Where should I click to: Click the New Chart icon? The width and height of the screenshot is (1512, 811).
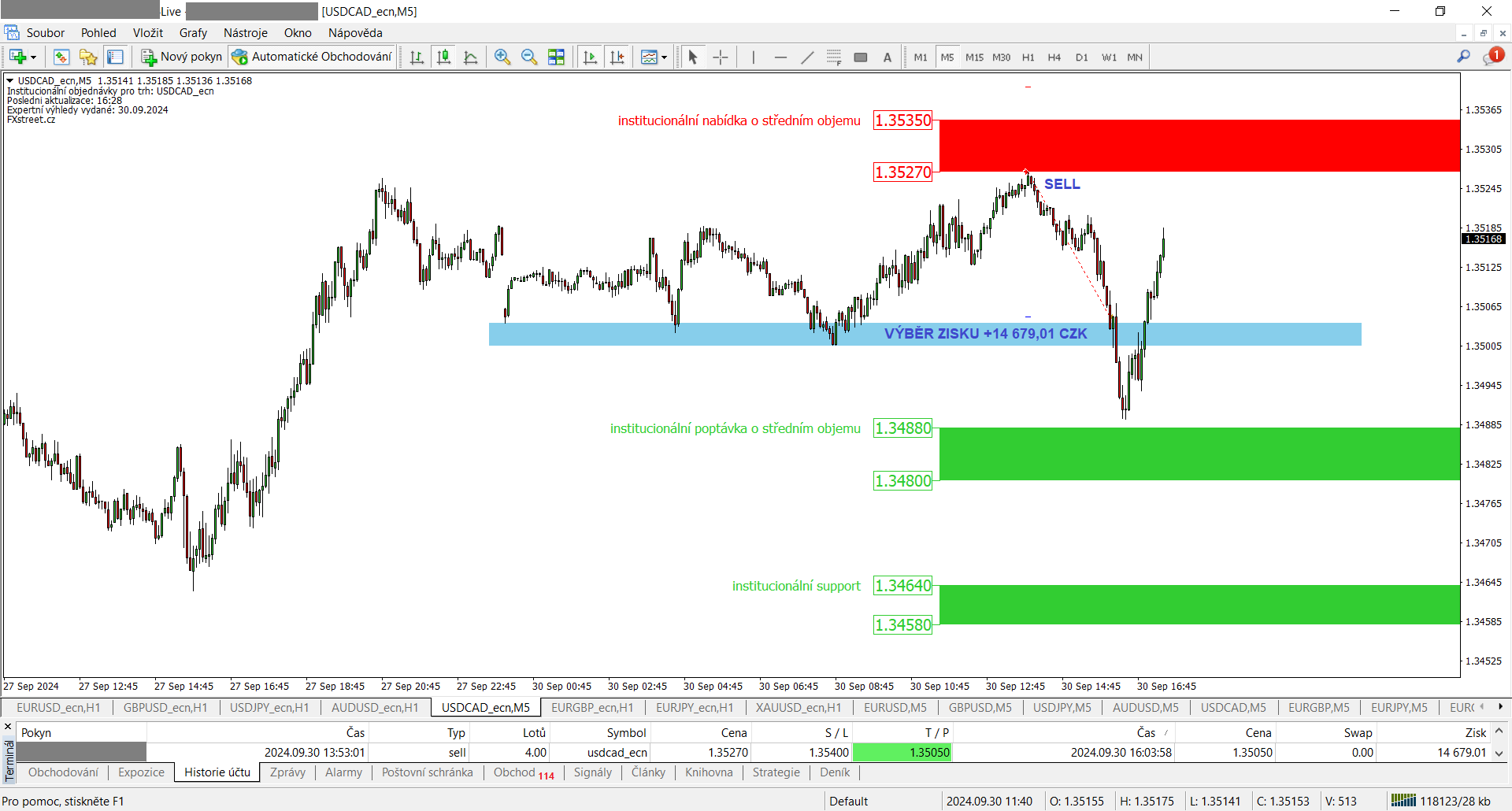pyautogui.click(x=17, y=57)
